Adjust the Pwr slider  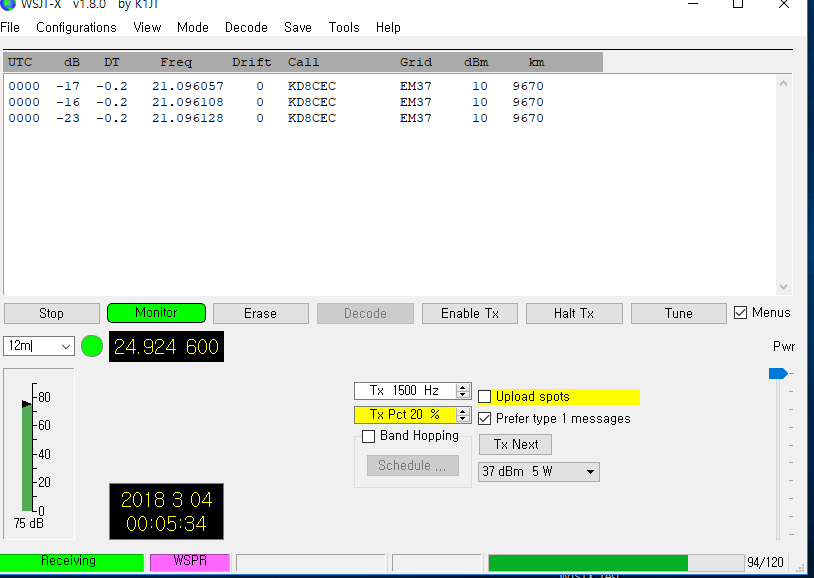(x=778, y=372)
